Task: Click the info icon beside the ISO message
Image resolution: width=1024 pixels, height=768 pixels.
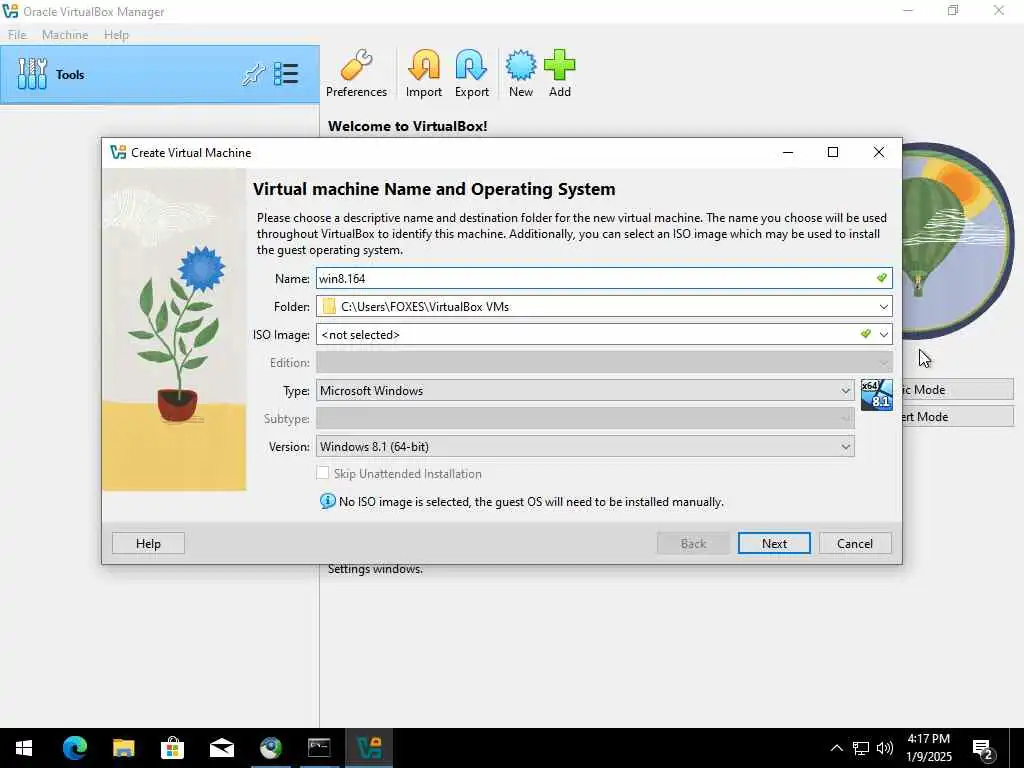Action: (x=327, y=502)
